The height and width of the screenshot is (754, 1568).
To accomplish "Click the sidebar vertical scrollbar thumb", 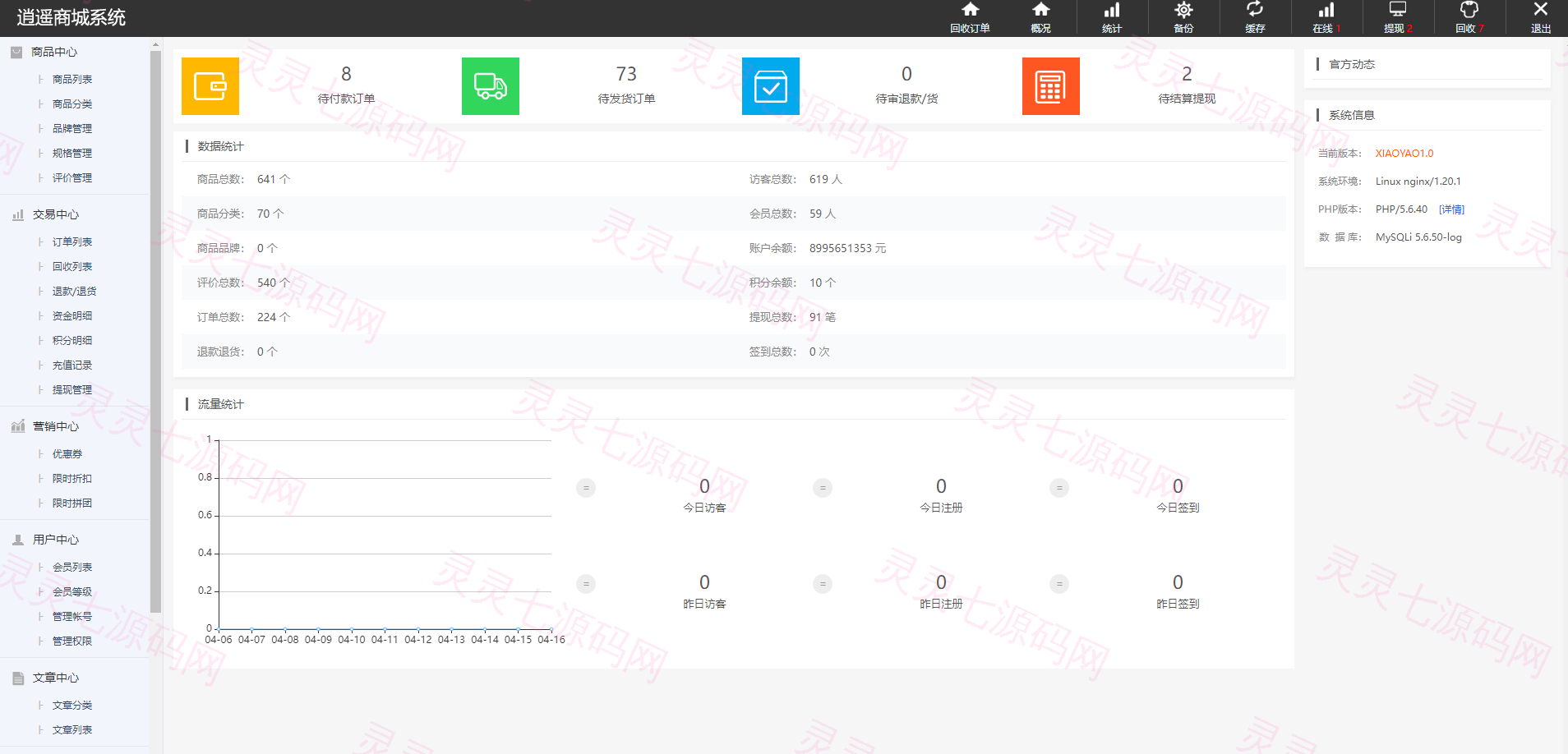I will coord(155,332).
